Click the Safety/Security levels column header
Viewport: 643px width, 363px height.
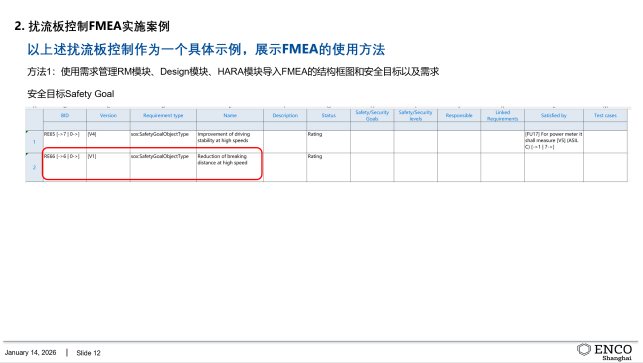point(415,115)
